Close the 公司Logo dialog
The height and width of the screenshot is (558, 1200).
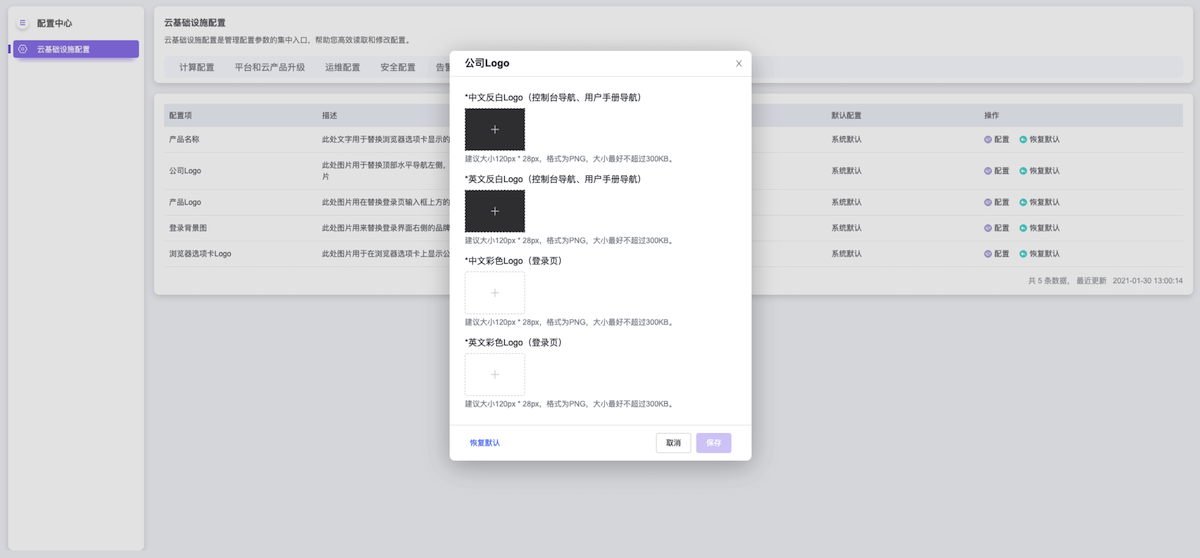739,63
